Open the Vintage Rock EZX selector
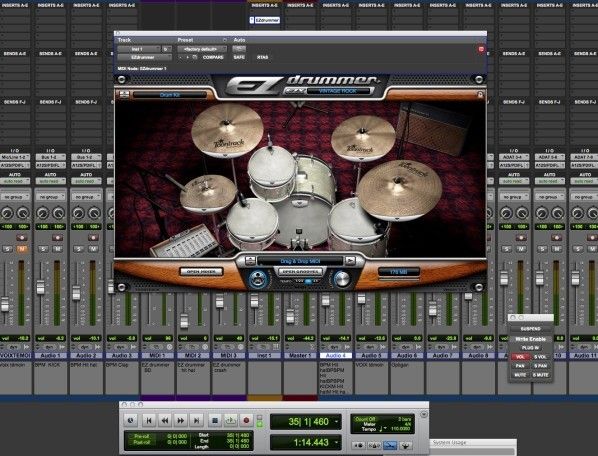The width and height of the screenshot is (598, 456). (x=339, y=91)
